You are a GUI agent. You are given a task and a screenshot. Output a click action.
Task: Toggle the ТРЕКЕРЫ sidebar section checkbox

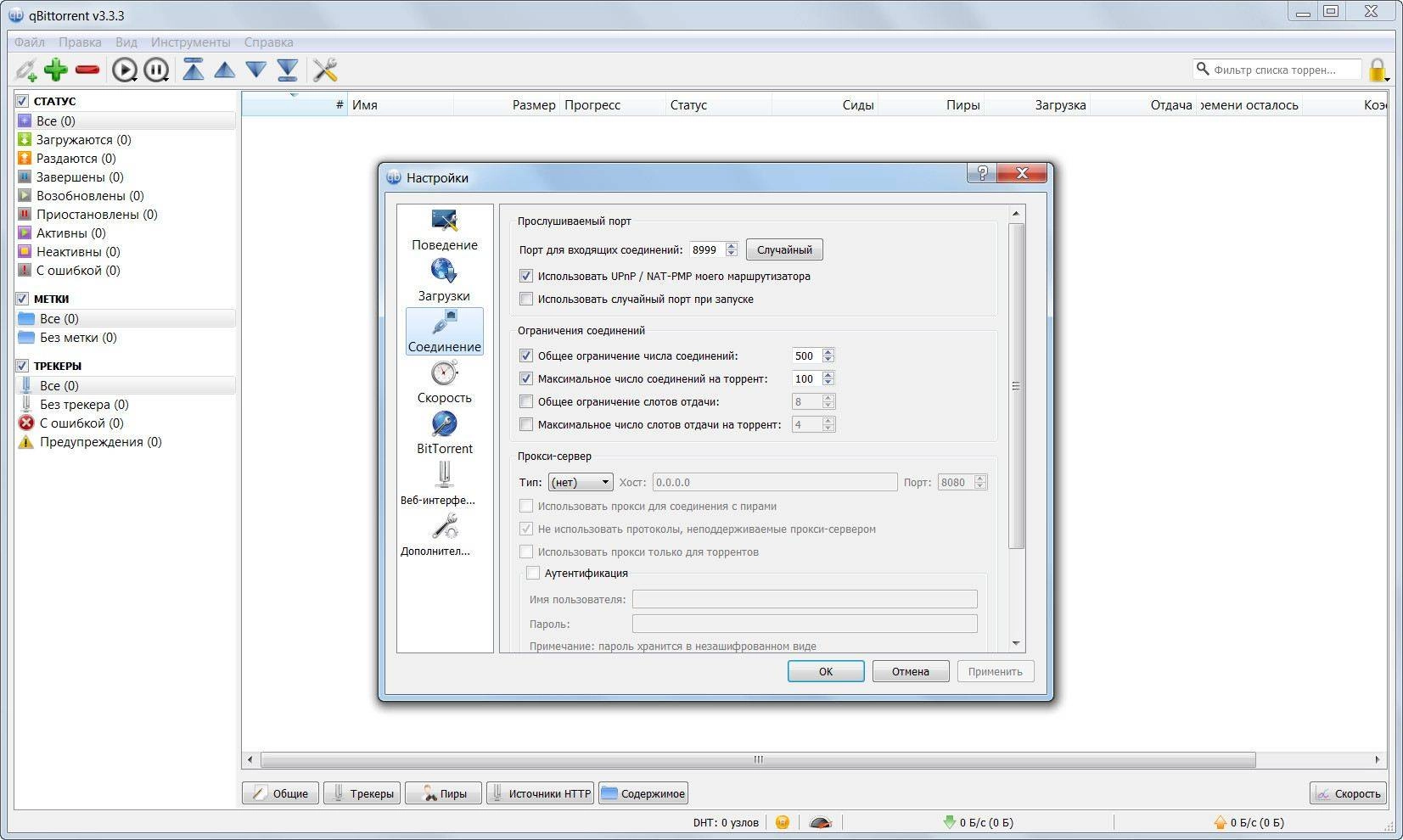[23, 366]
